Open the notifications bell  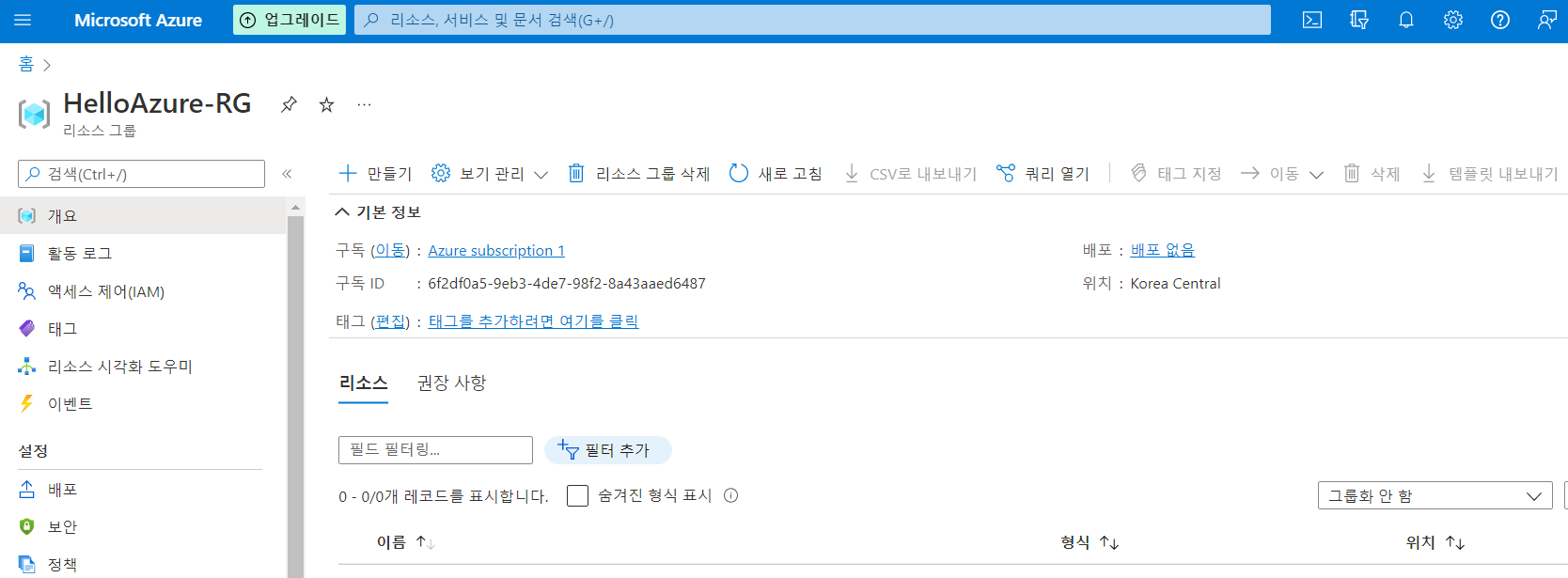1406,20
